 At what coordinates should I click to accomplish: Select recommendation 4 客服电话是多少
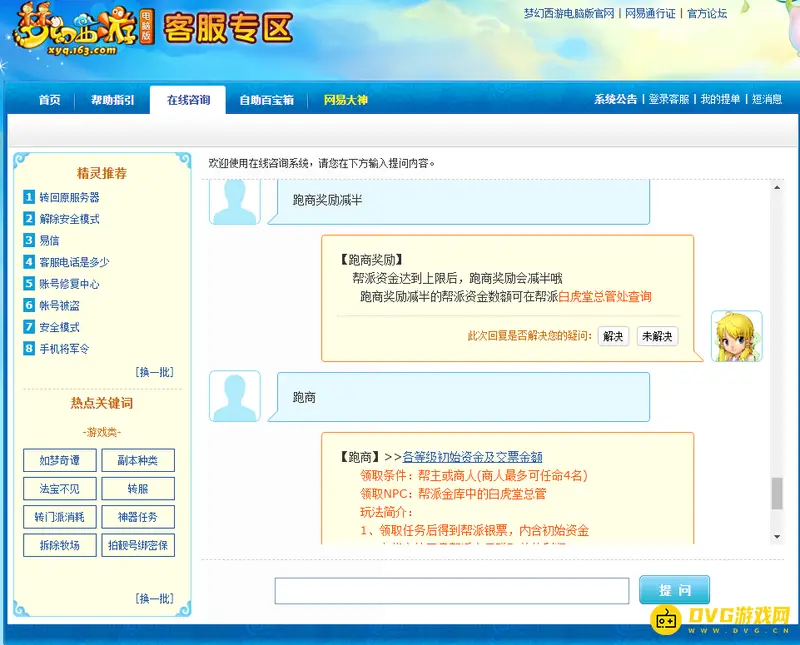74,262
